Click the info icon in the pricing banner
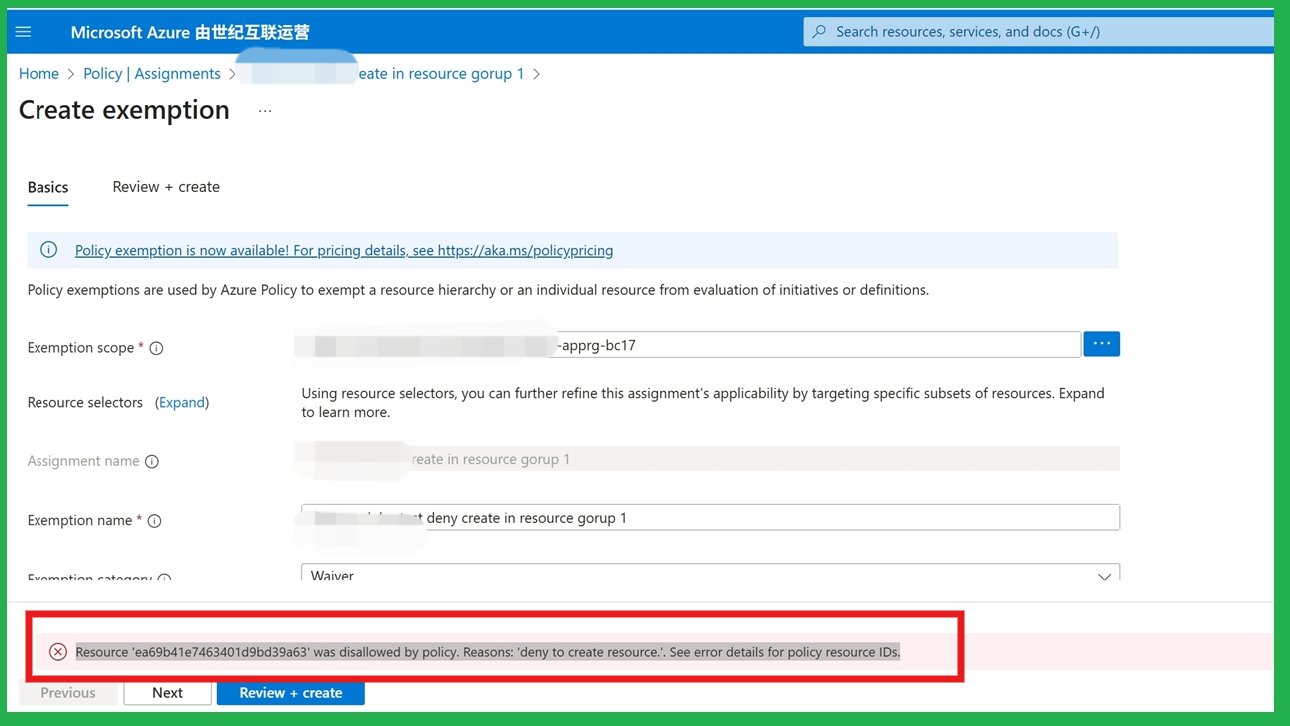Screen dimensions: 1290x726 point(48,250)
